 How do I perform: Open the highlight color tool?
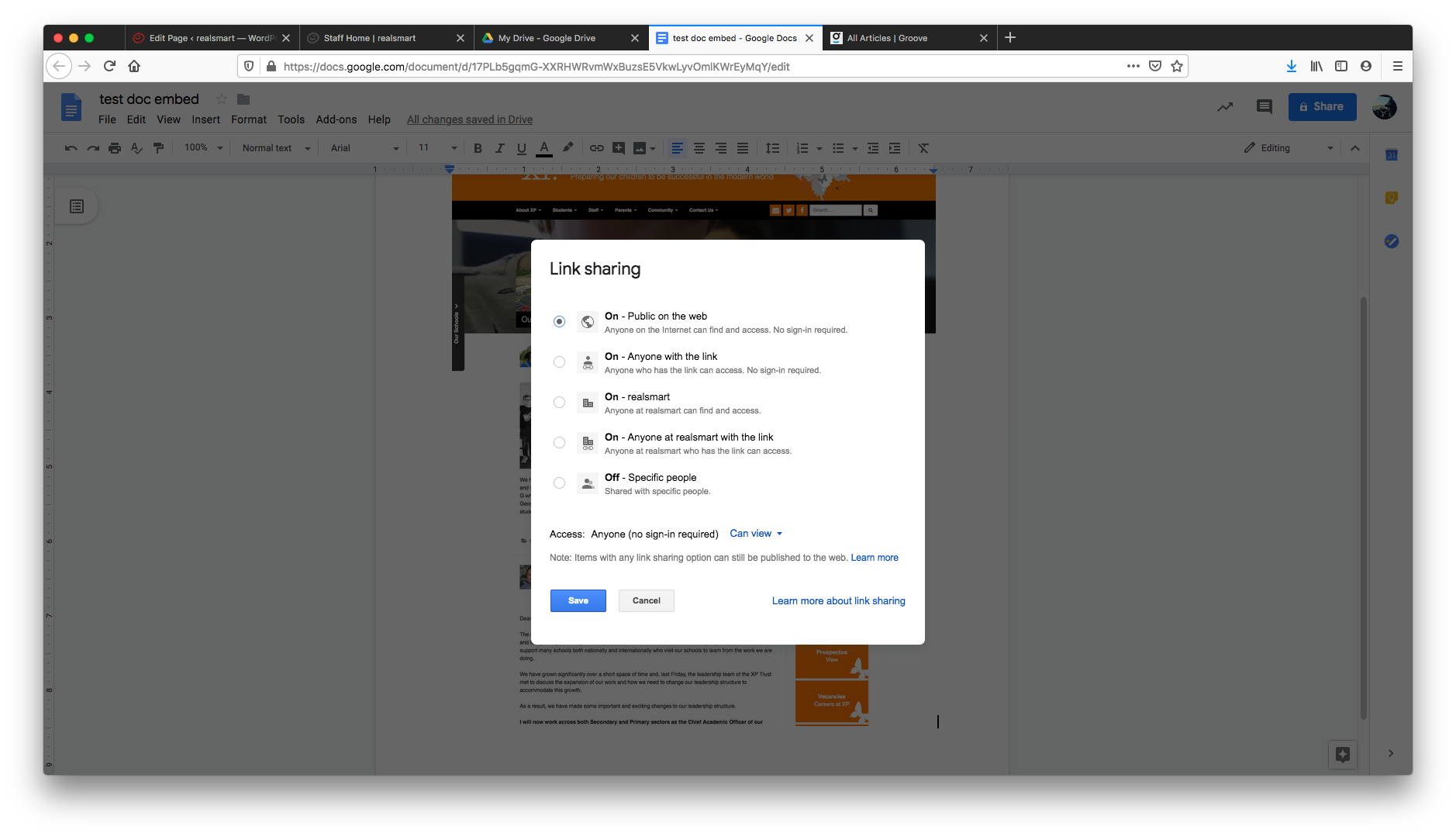point(568,147)
